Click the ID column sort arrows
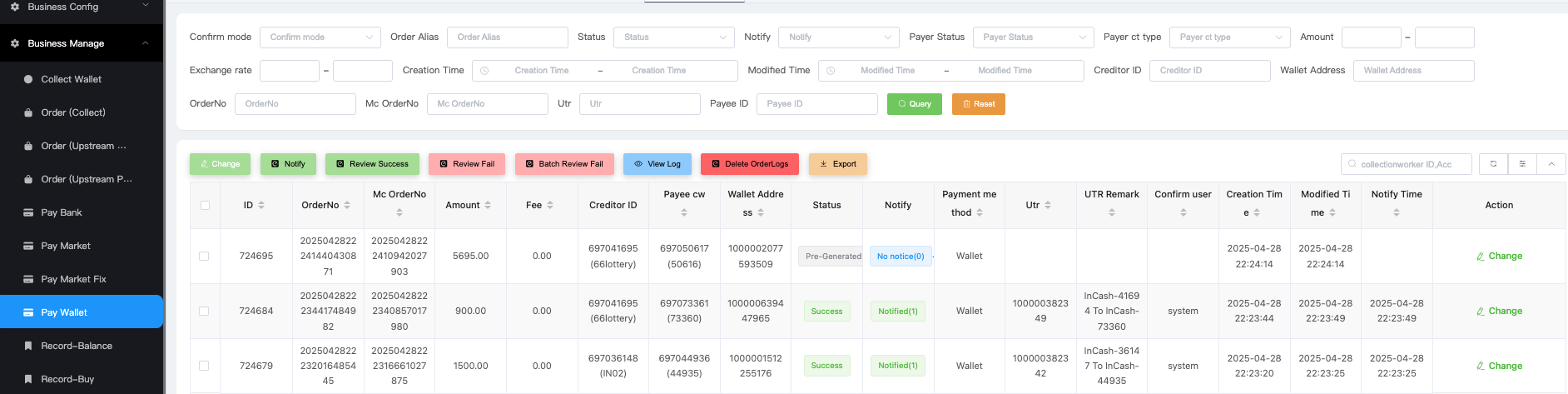 tap(261, 205)
